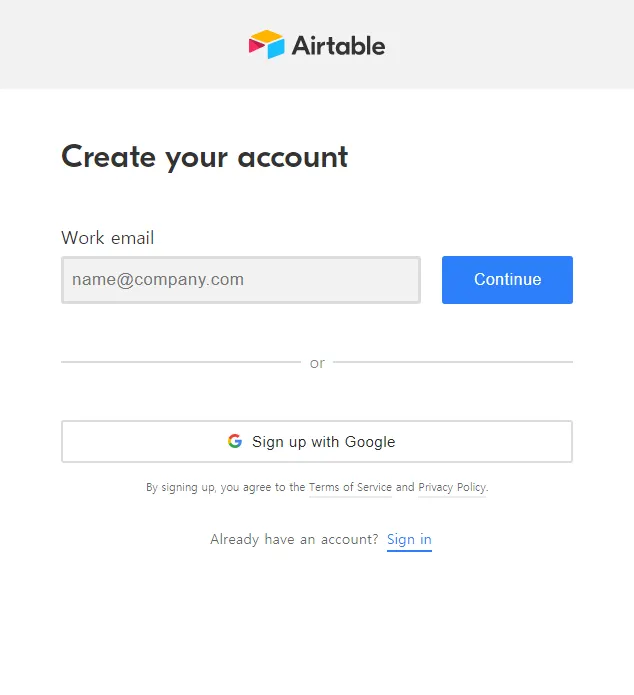Click the "or" divider text
The width and height of the screenshot is (634, 695).
(x=317, y=363)
